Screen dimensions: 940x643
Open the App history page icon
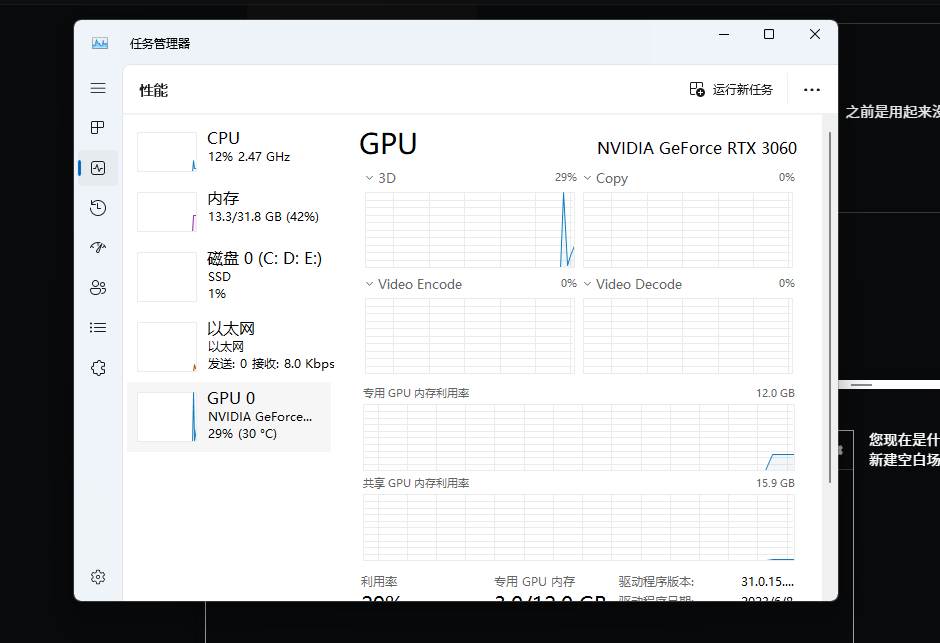(x=98, y=208)
